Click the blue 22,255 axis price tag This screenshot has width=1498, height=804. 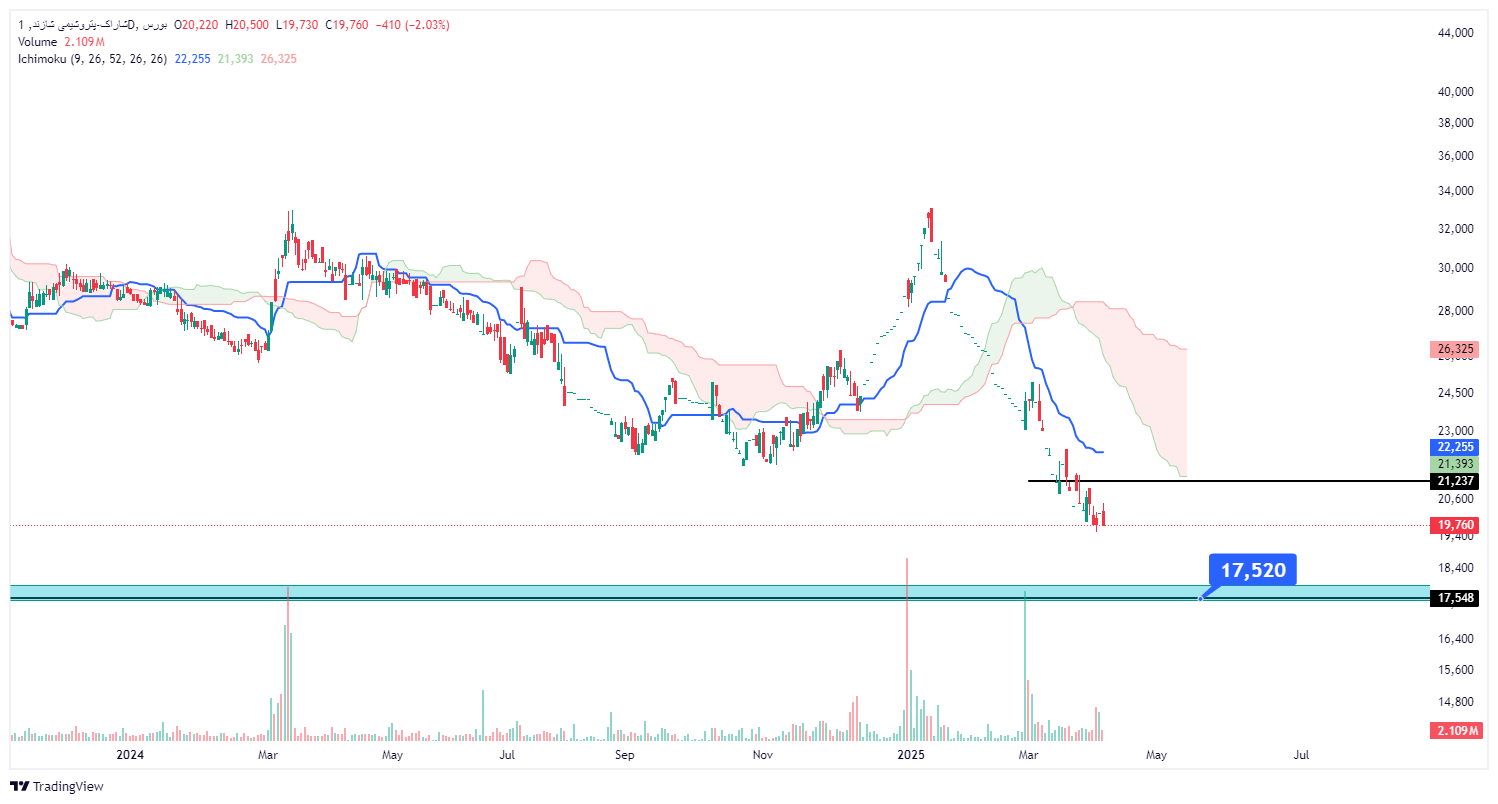(x=1456, y=447)
